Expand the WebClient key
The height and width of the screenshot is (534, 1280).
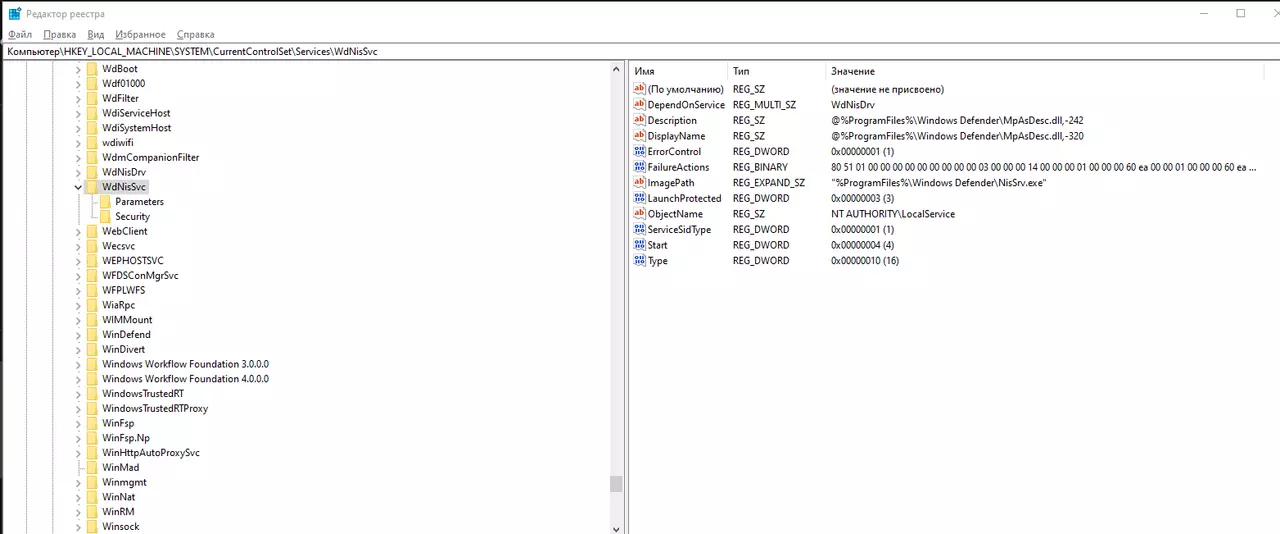[x=78, y=231]
